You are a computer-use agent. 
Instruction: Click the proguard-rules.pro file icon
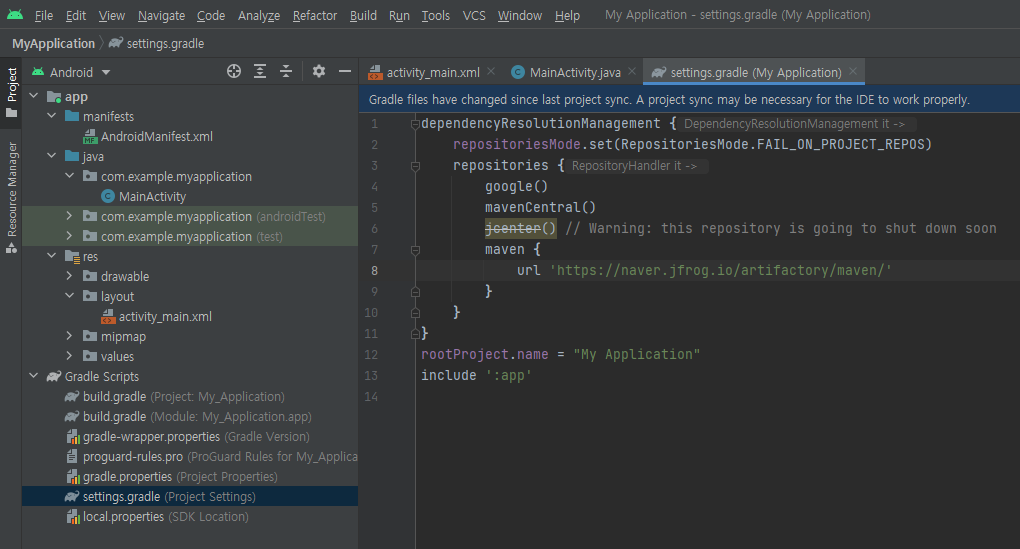click(73, 457)
